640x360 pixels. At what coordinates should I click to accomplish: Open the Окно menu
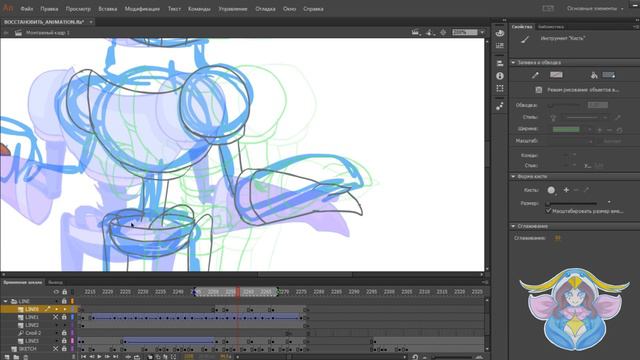pos(289,9)
